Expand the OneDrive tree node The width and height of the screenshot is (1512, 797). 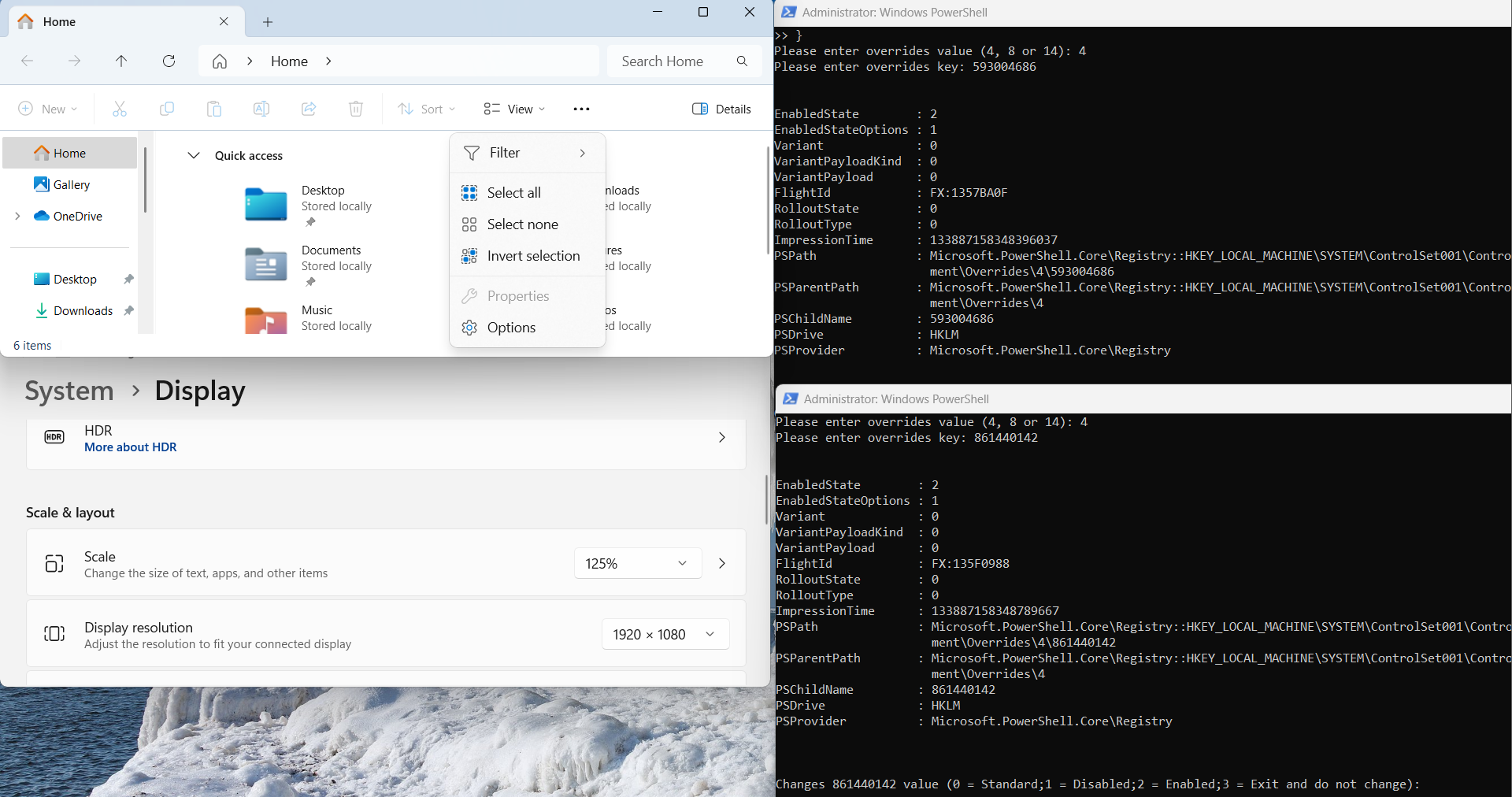point(18,217)
